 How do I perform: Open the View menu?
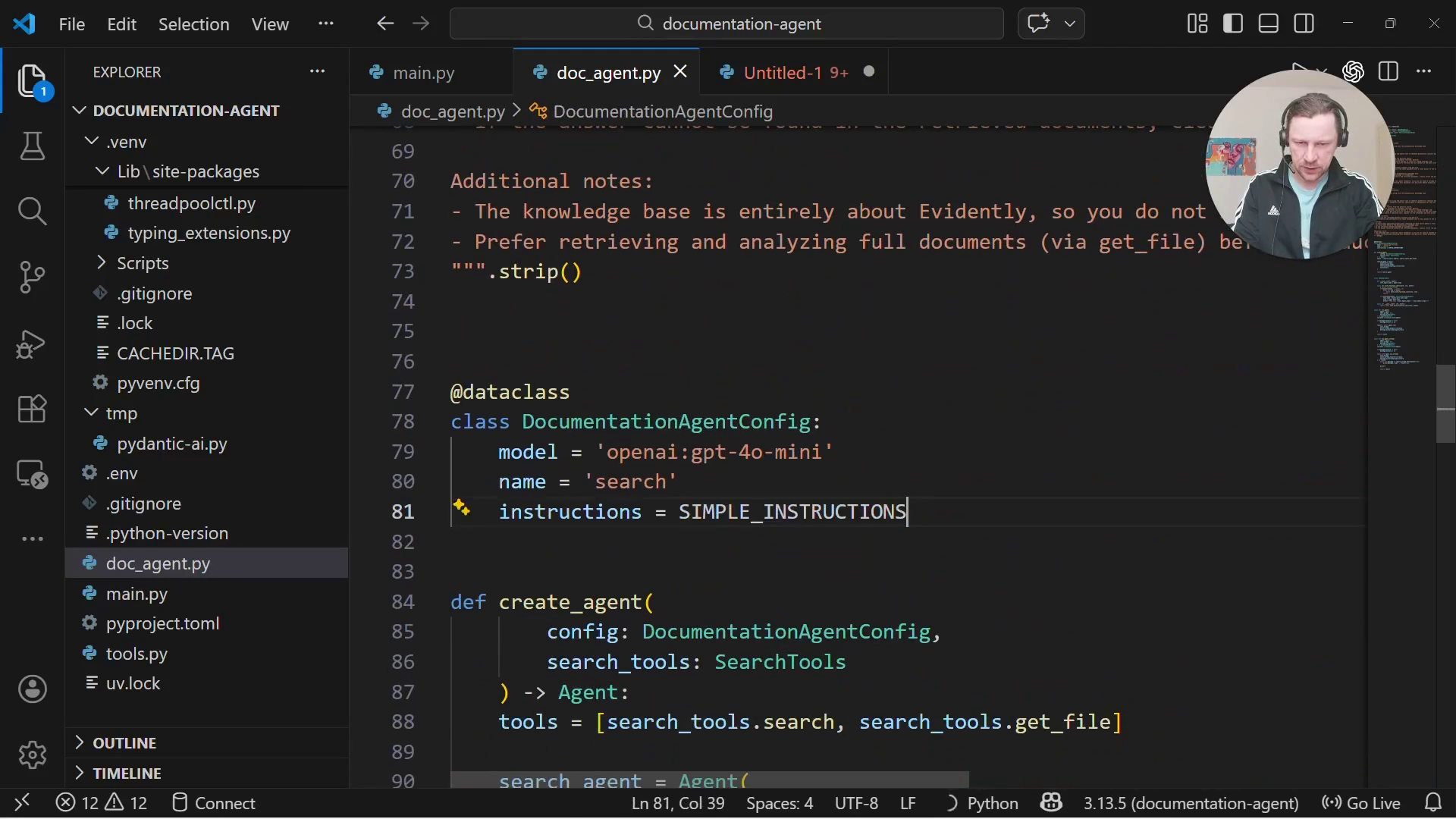[x=270, y=24]
